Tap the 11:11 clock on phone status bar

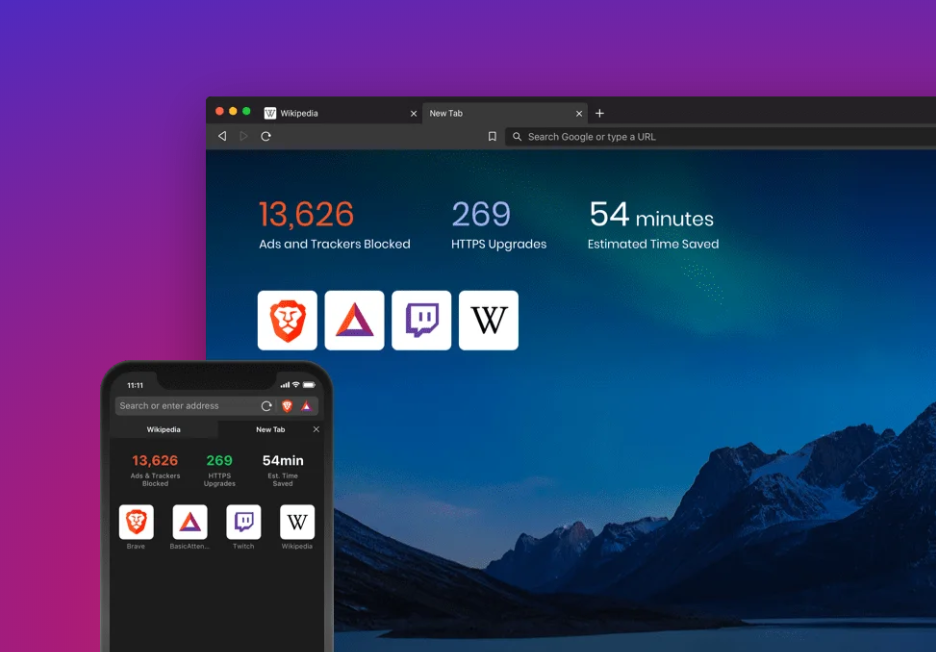pos(136,385)
